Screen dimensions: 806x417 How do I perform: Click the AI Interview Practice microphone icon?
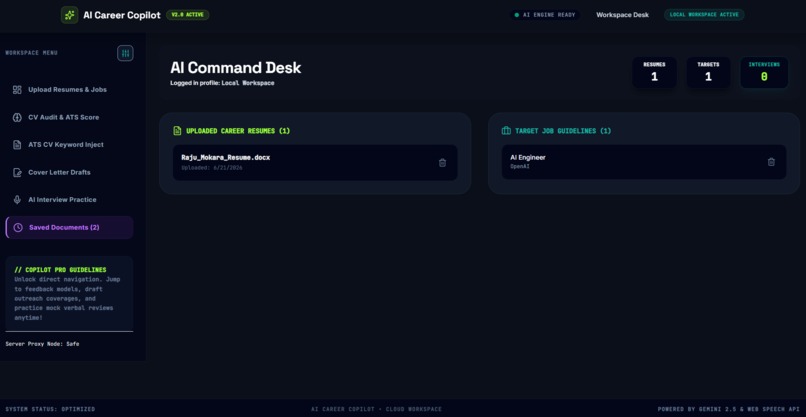point(17,200)
